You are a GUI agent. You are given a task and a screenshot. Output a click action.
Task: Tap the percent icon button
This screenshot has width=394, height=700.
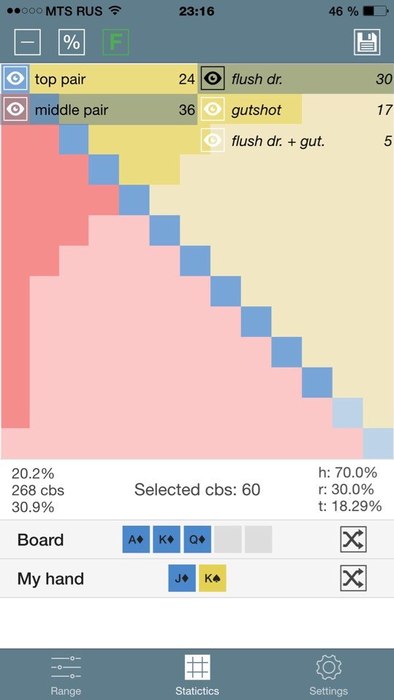click(71, 42)
